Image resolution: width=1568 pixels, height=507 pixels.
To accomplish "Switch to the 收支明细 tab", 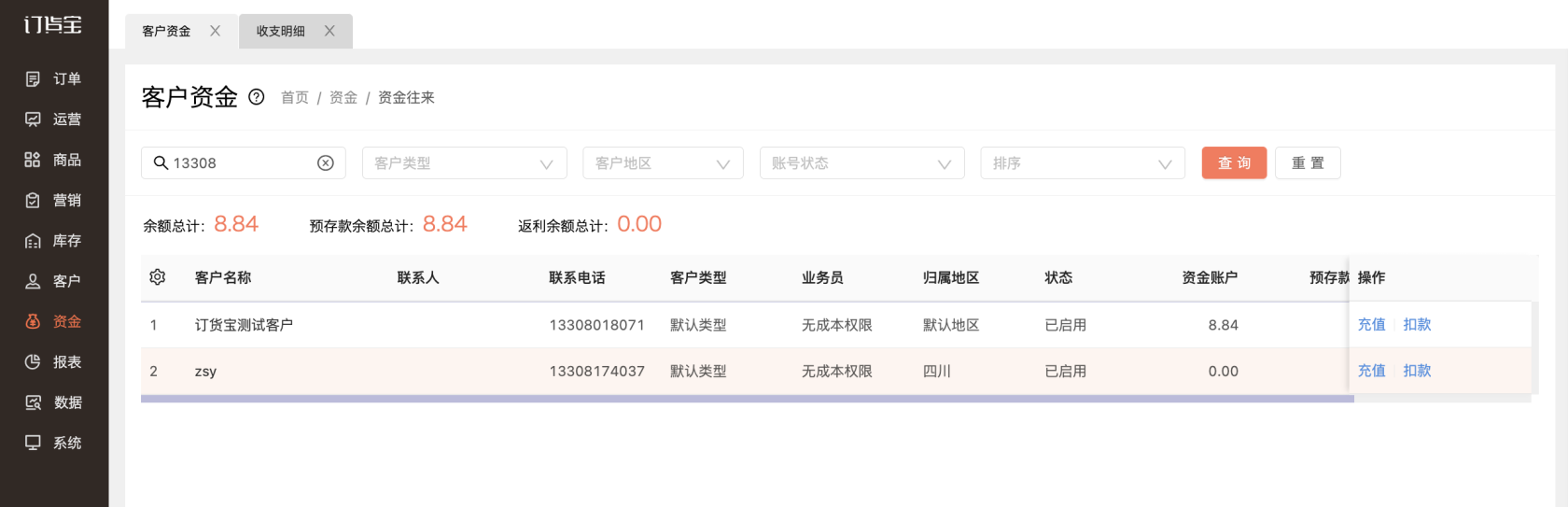I will [281, 31].
